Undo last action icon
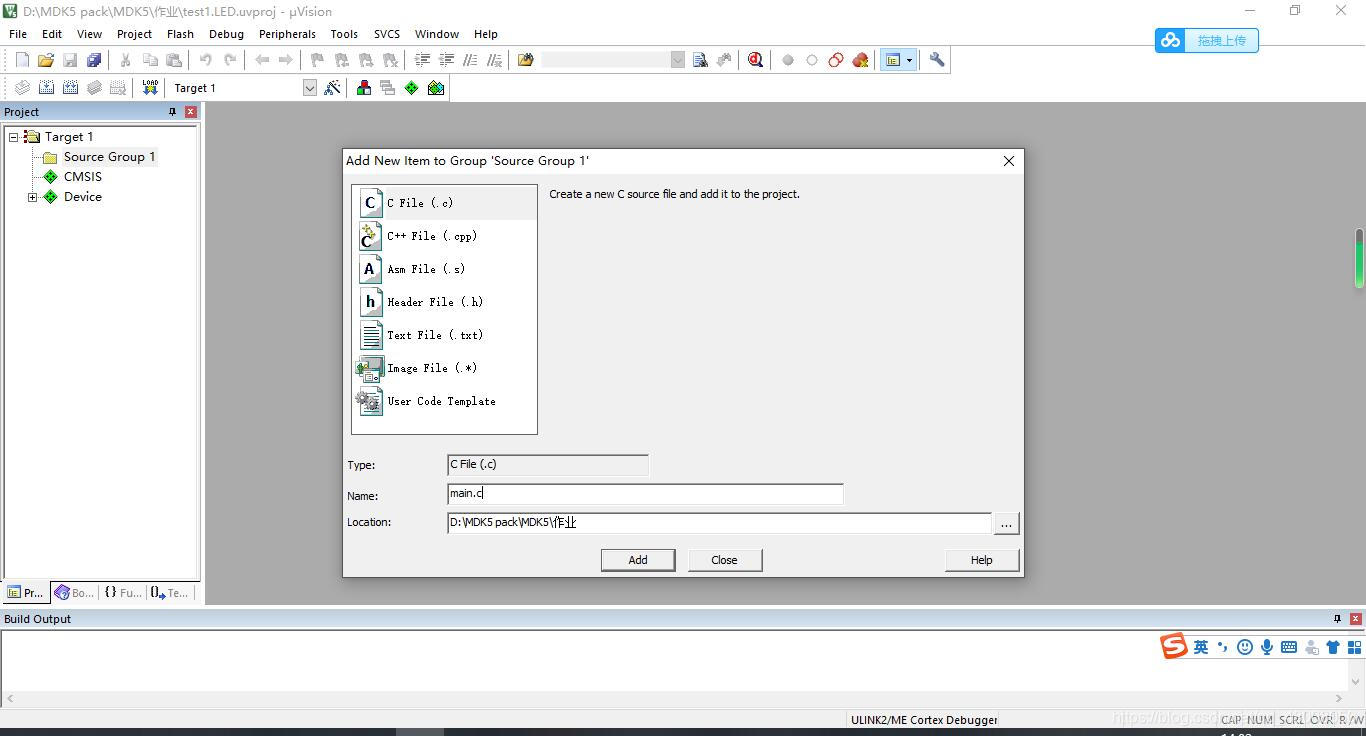 (205, 60)
